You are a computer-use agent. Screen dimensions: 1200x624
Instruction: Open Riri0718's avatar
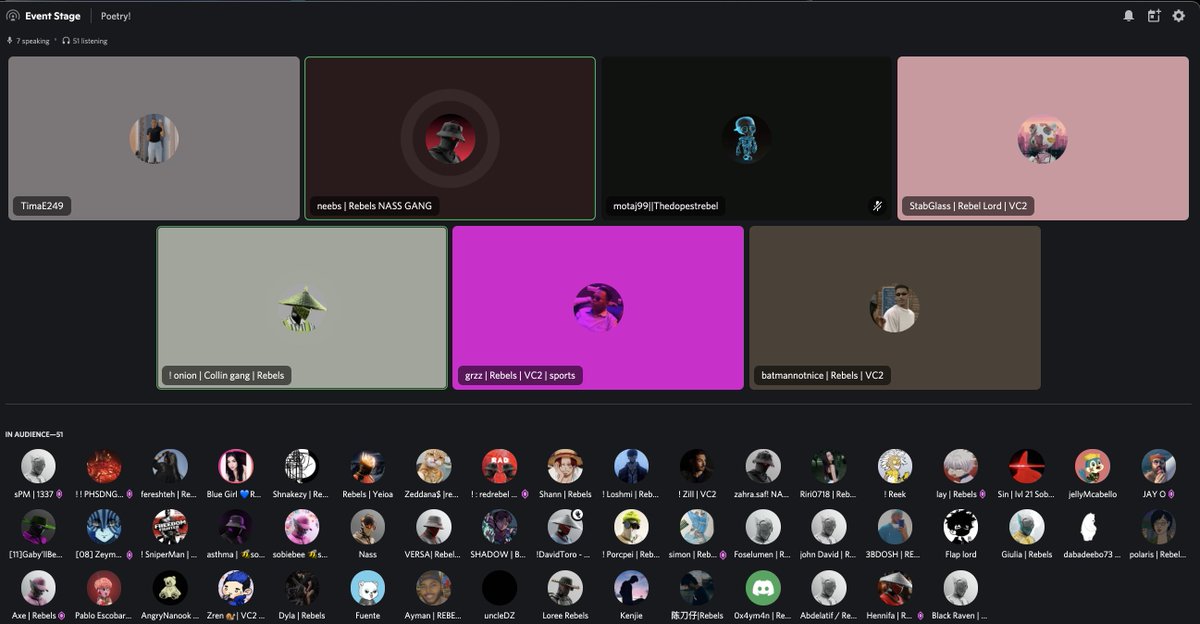pos(829,466)
